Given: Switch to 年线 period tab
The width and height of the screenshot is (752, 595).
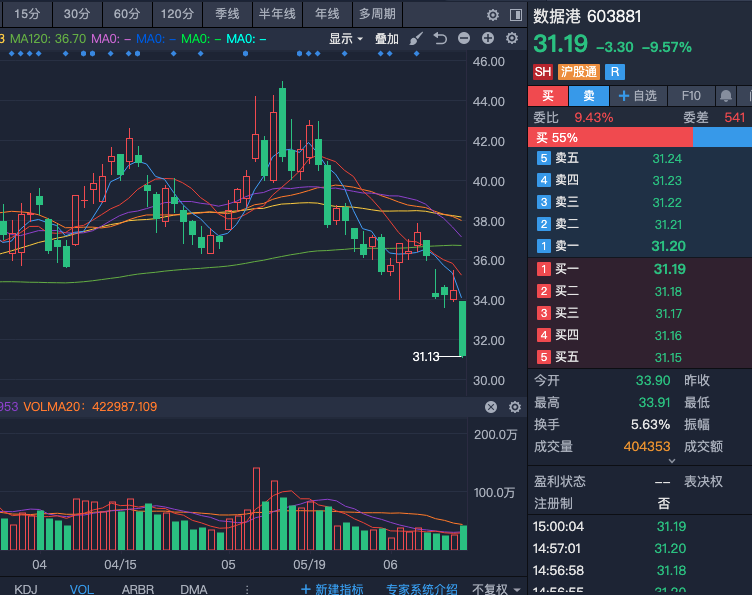Looking at the screenshot, I should click(327, 14).
